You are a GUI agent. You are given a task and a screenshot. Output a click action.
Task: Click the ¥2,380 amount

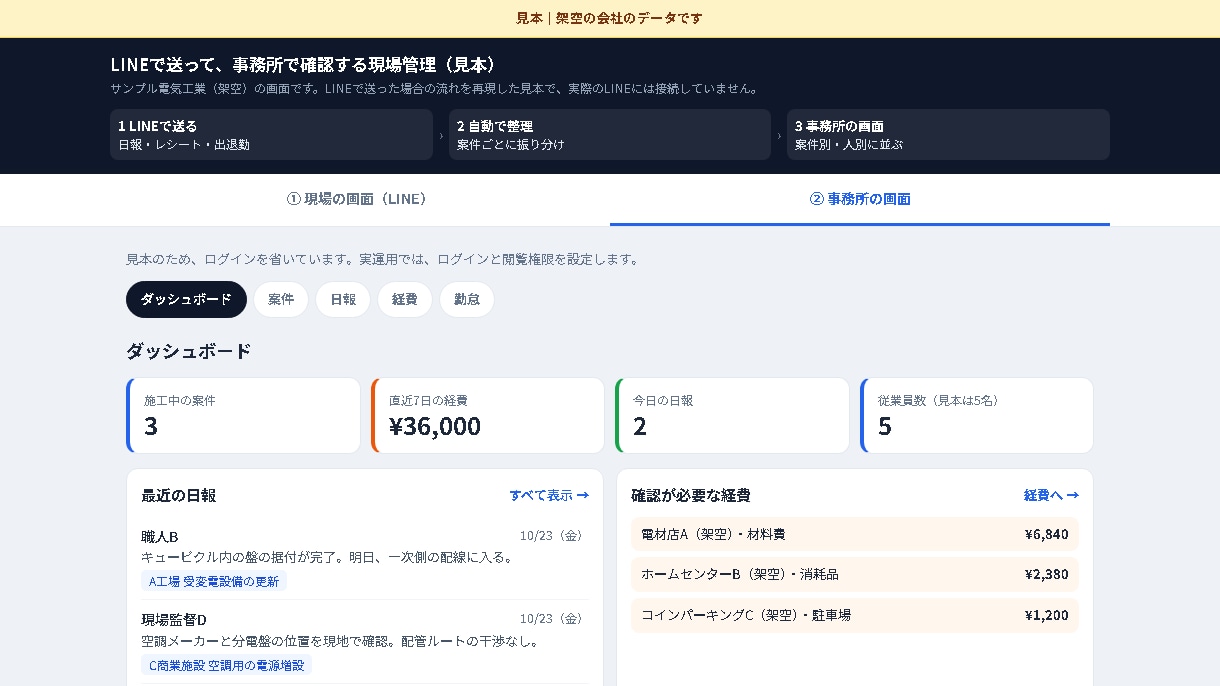[1046, 575]
